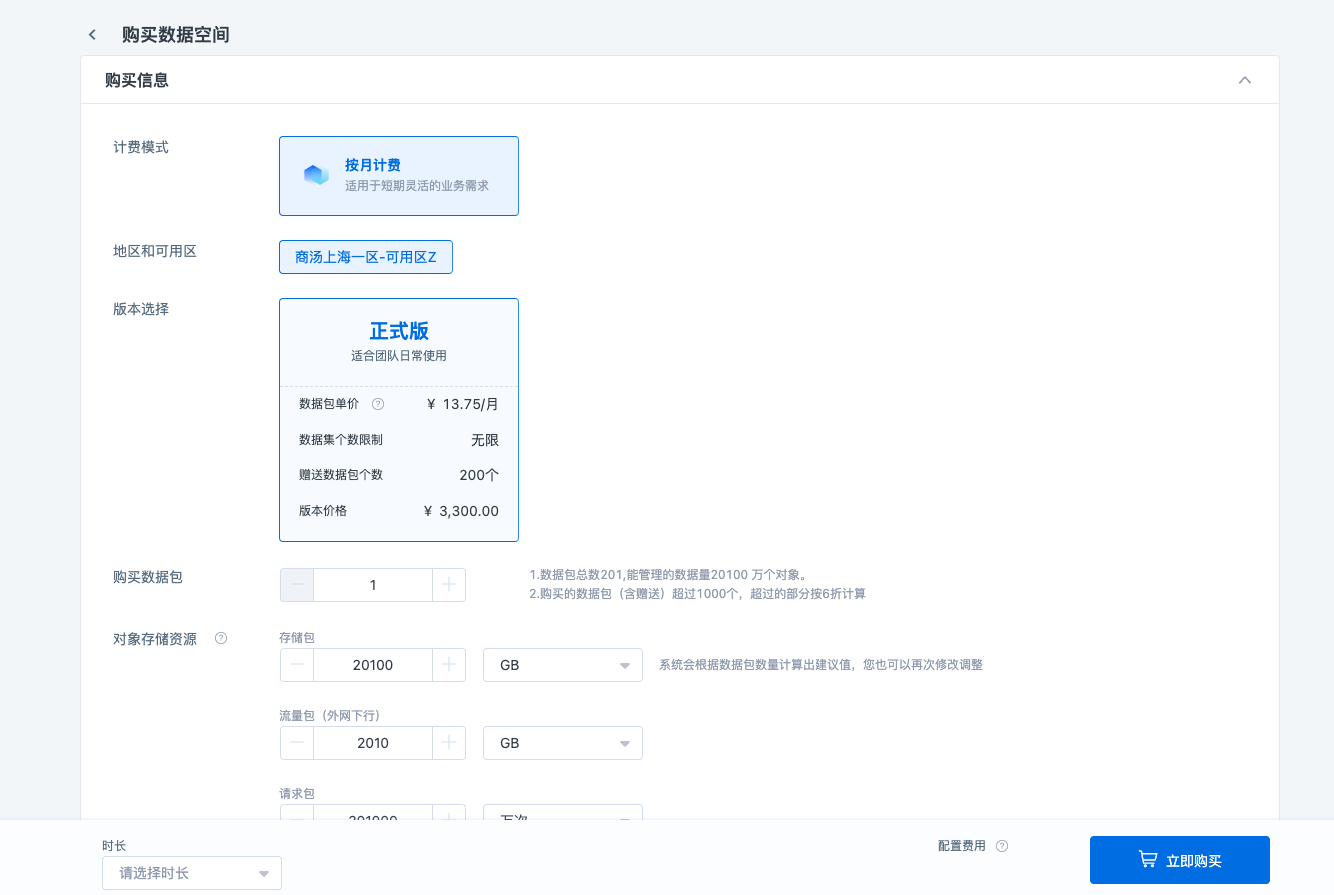The height and width of the screenshot is (895, 1334).
Task: Select the 正式版 version card
Action: tap(399, 420)
